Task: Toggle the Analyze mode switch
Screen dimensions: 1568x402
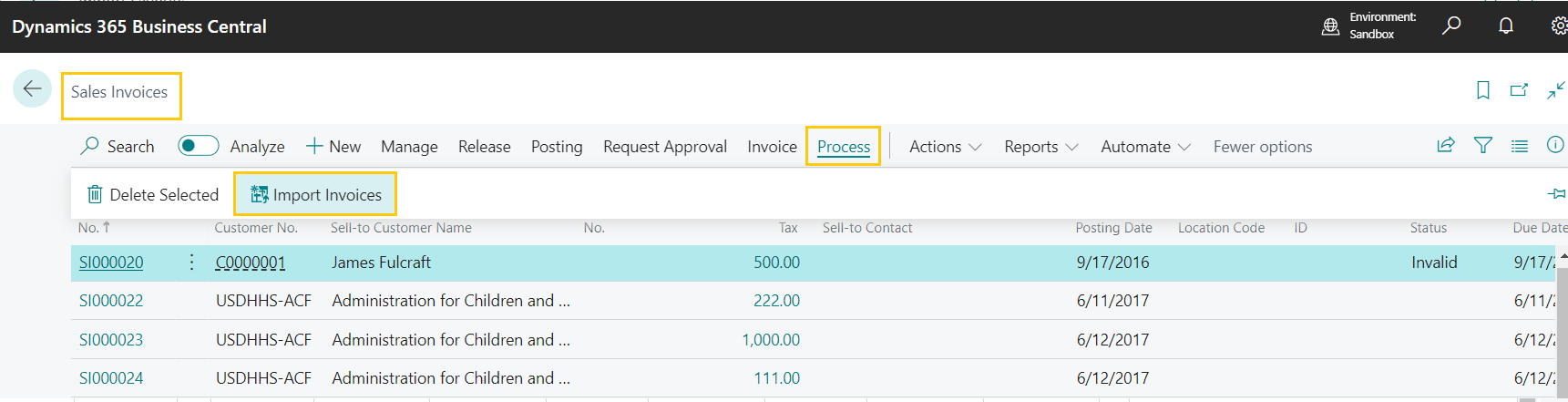Action: click(x=198, y=146)
